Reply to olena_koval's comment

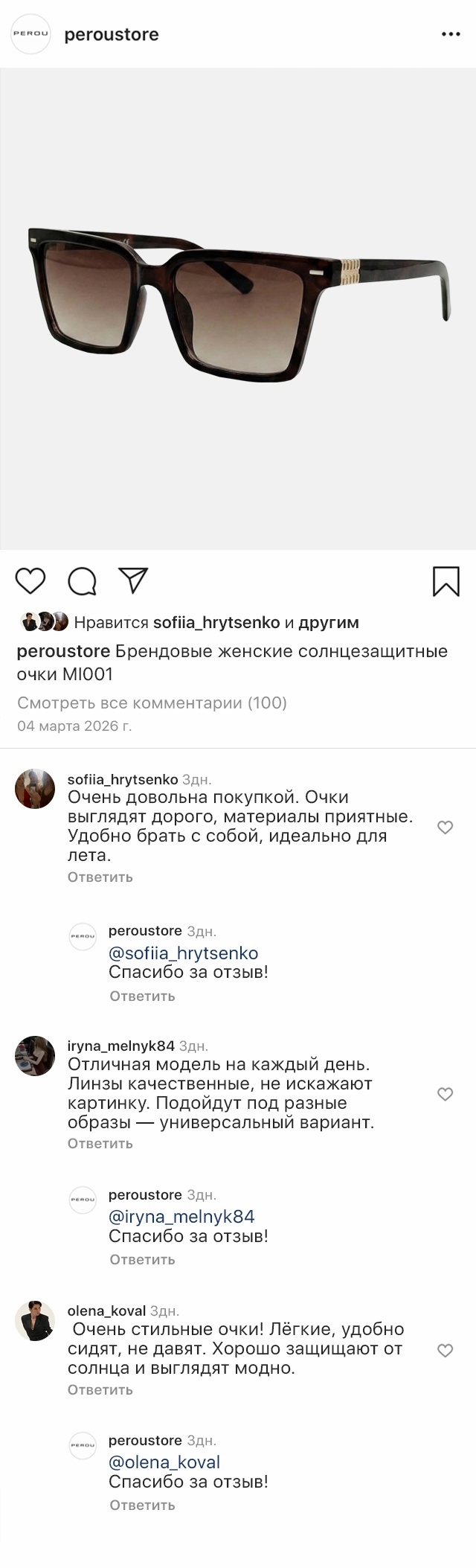tap(100, 1389)
